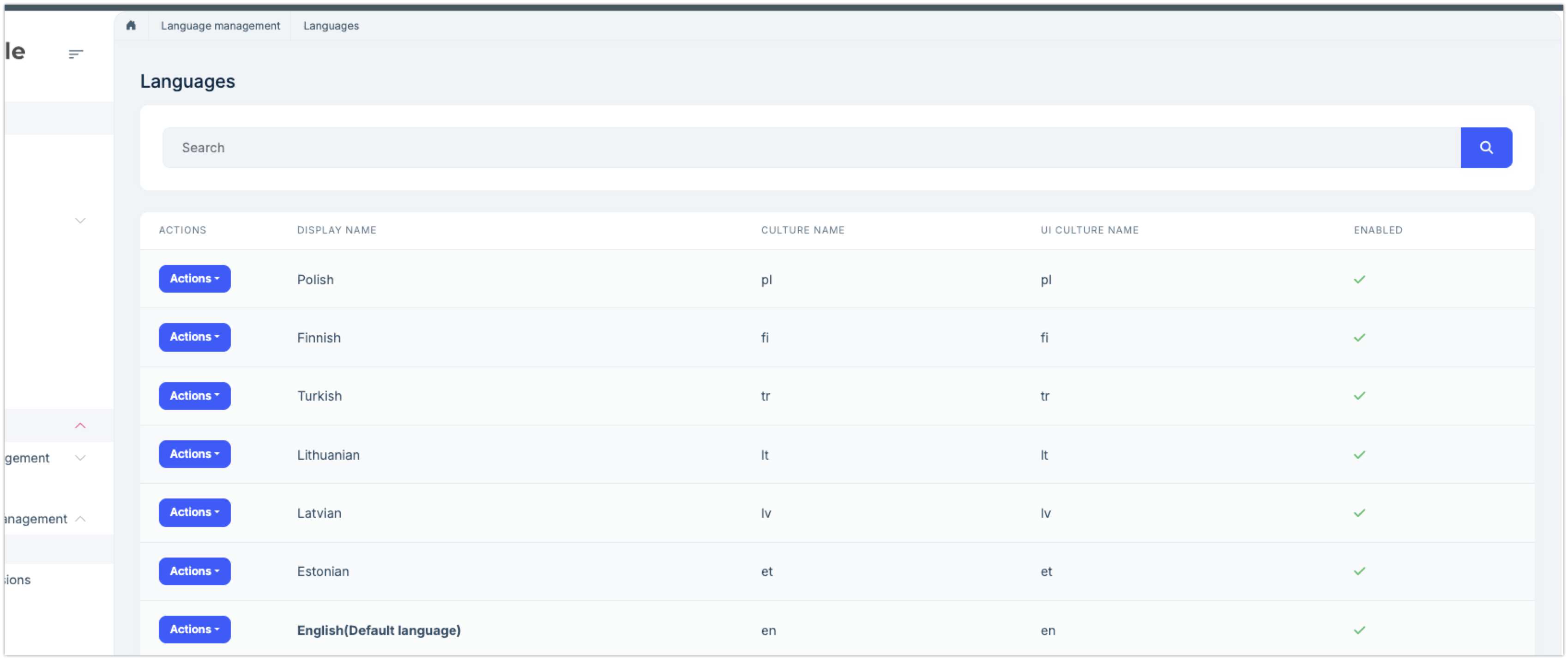Click the Culture Name column header
The width and height of the screenshot is (1568, 660).
tap(802, 230)
